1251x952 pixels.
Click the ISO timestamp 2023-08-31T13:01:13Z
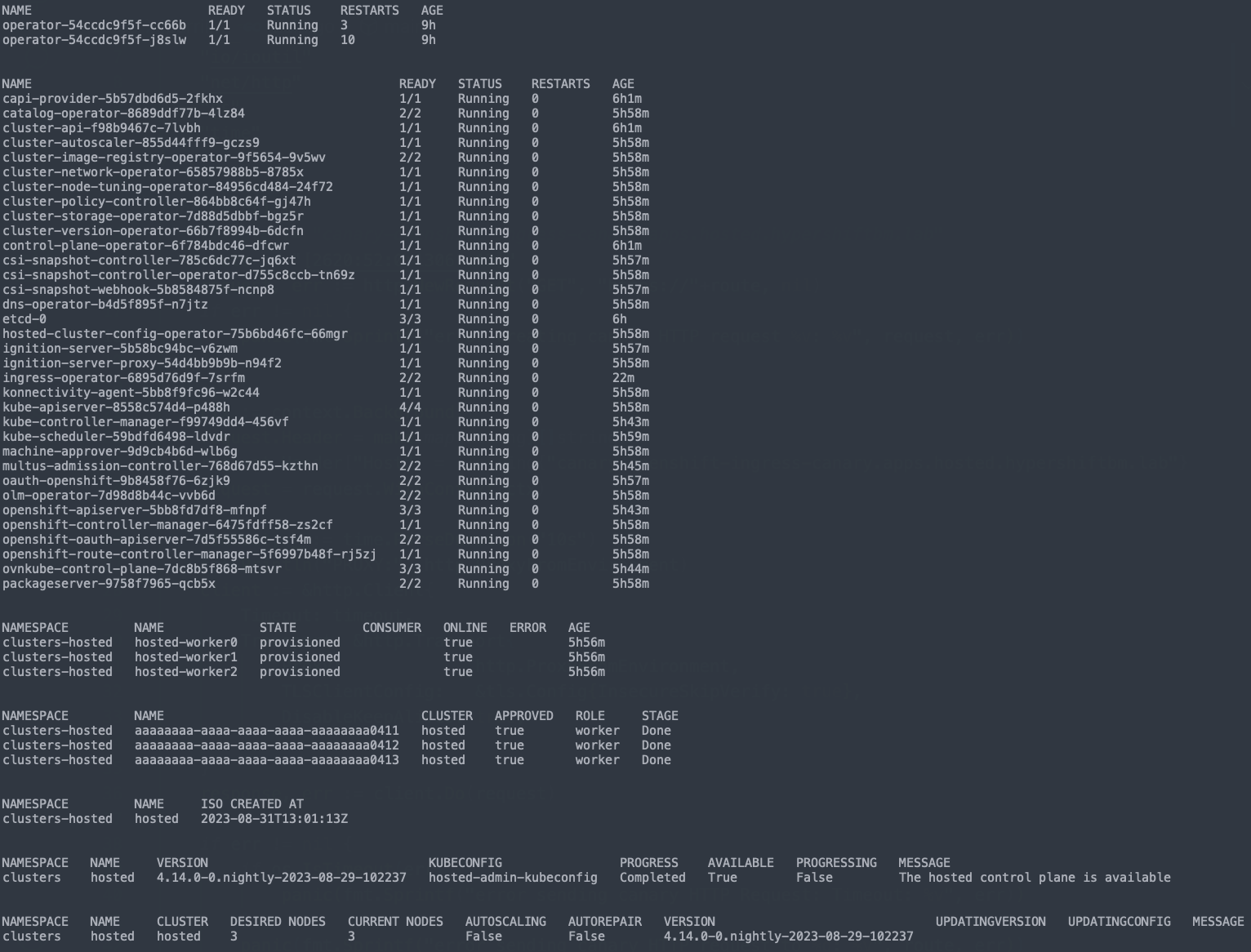pos(274,819)
